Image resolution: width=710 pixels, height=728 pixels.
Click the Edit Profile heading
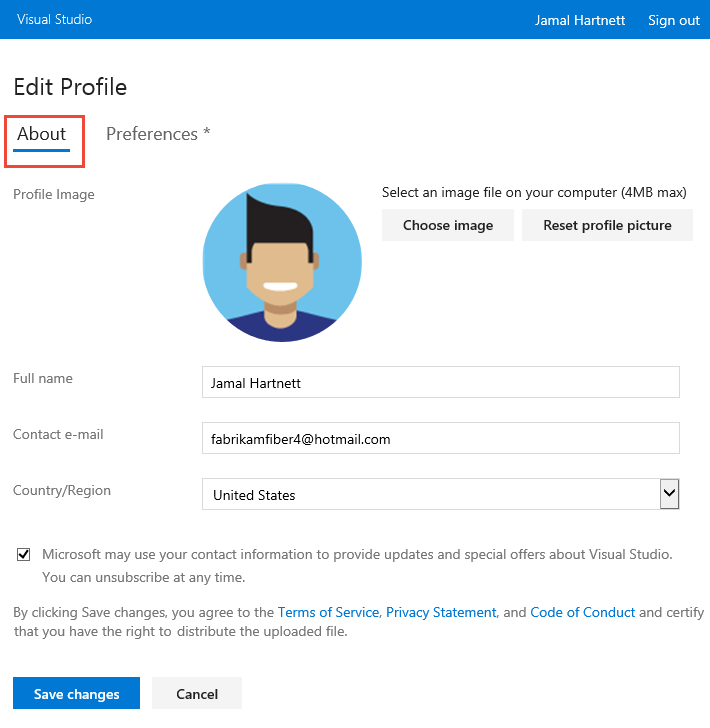pyautogui.click(x=70, y=87)
